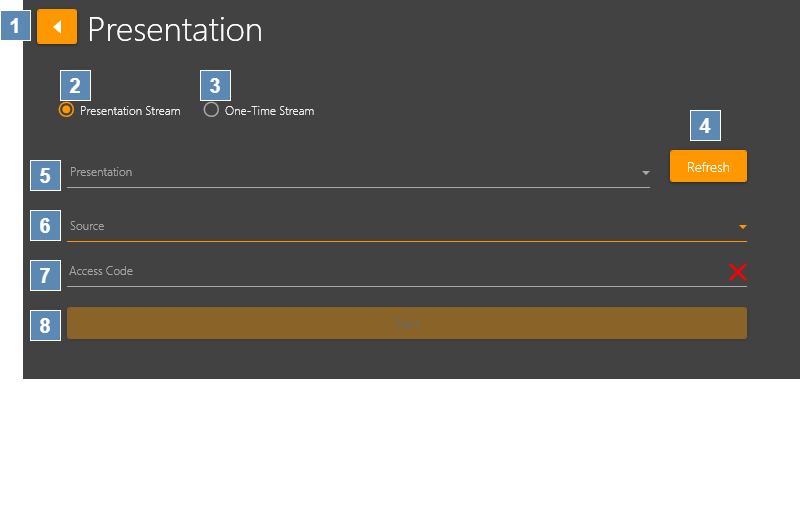Click the red X beside Access Code
The width and height of the screenshot is (801, 528).
coord(738,272)
